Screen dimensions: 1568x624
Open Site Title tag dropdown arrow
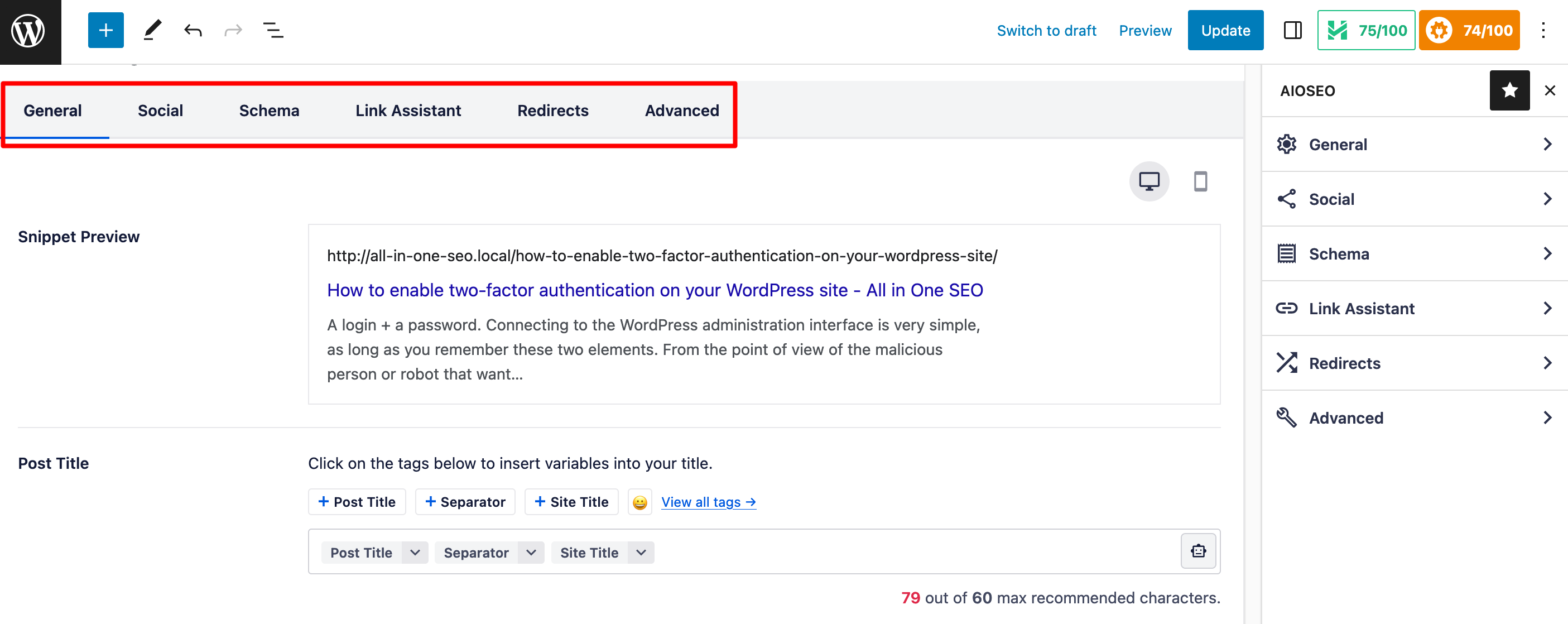(x=641, y=553)
